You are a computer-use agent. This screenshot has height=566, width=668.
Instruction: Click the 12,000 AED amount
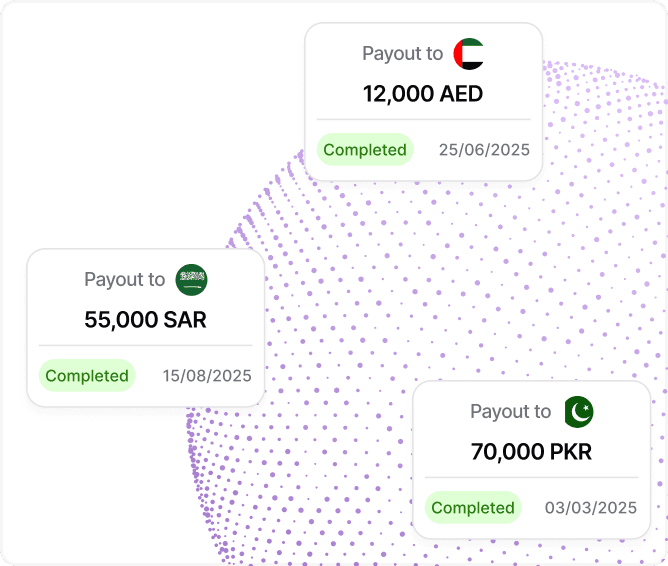(x=423, y=94)
